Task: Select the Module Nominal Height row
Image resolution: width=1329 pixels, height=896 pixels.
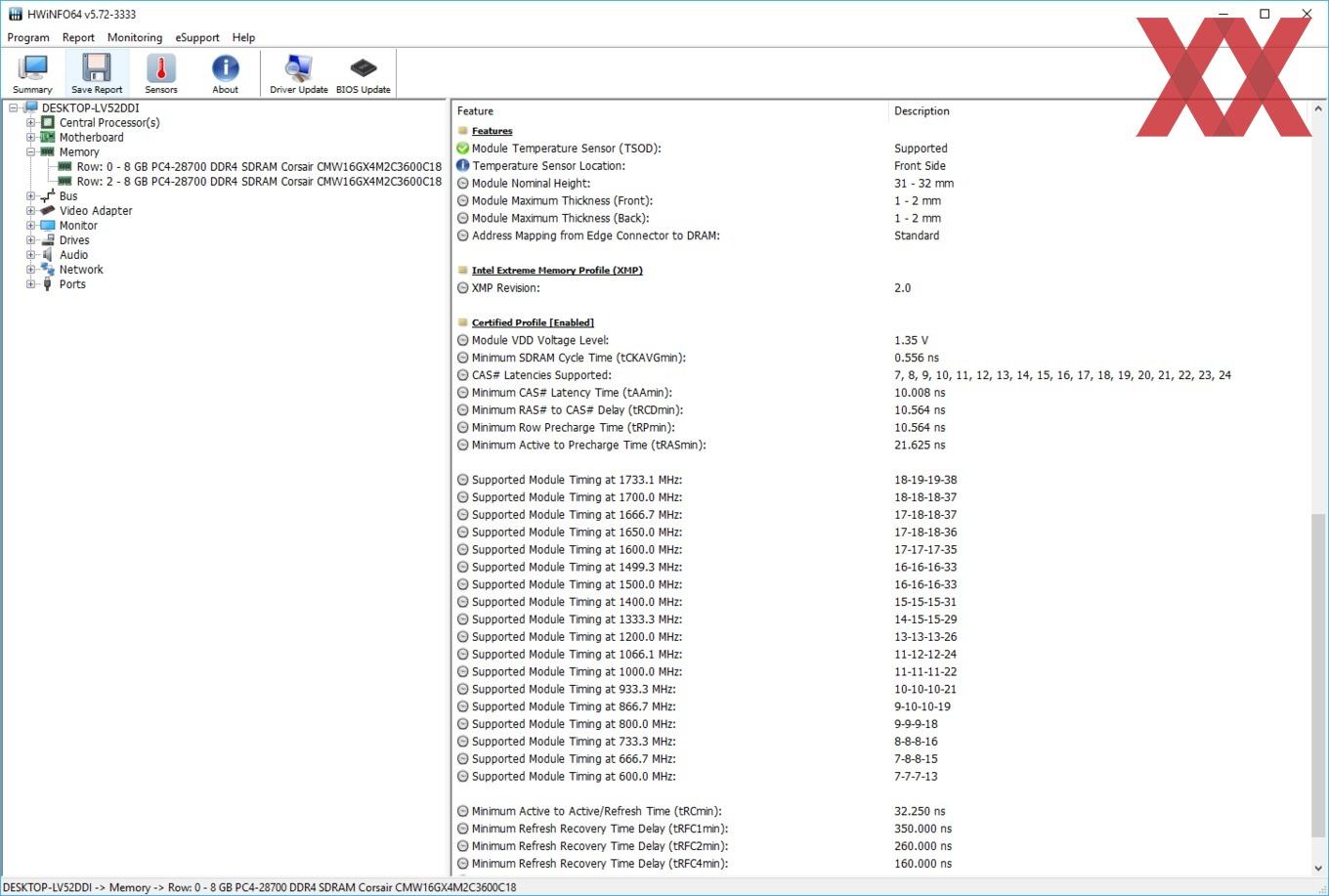Action: point(881,184)
